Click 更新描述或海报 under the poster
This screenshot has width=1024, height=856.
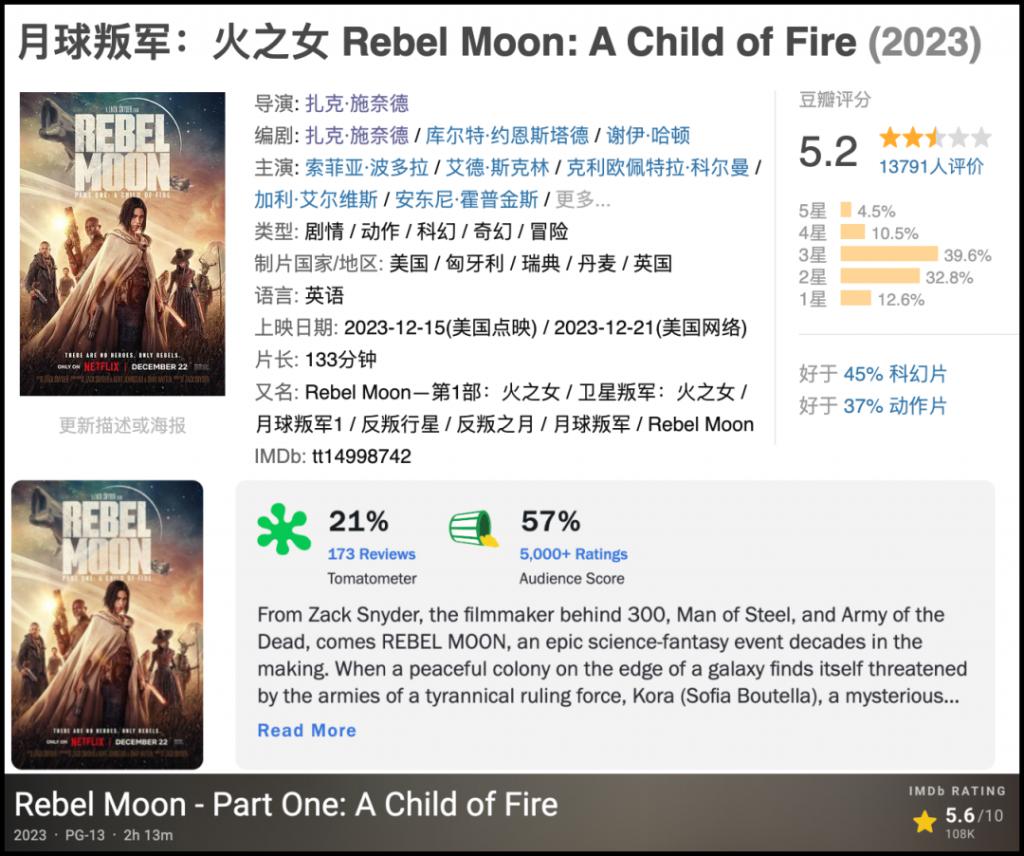pyautogui.click(x=122, y=425)
